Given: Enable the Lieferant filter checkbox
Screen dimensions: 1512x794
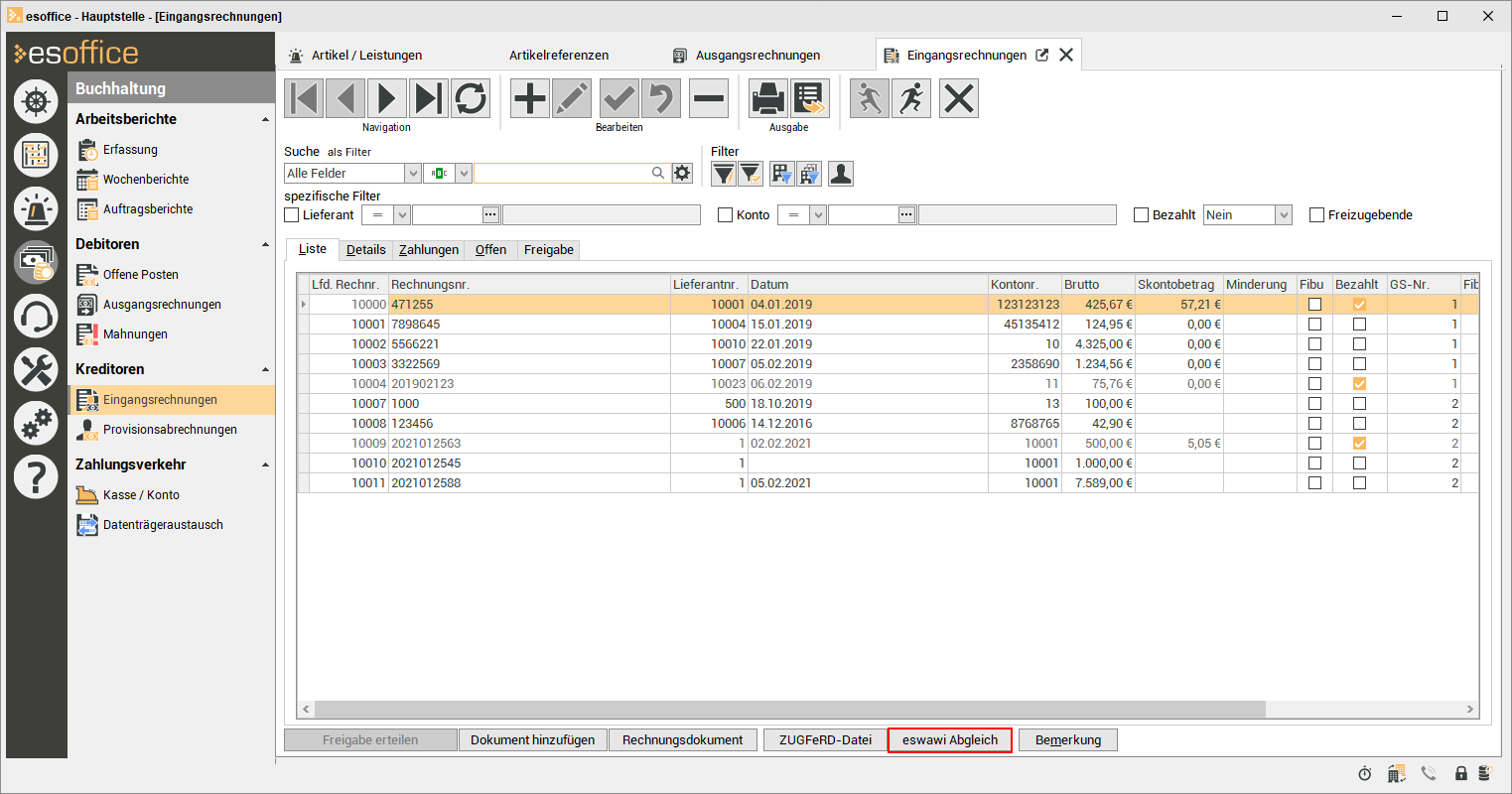Looking at the screenshot, I should (292, 214).
